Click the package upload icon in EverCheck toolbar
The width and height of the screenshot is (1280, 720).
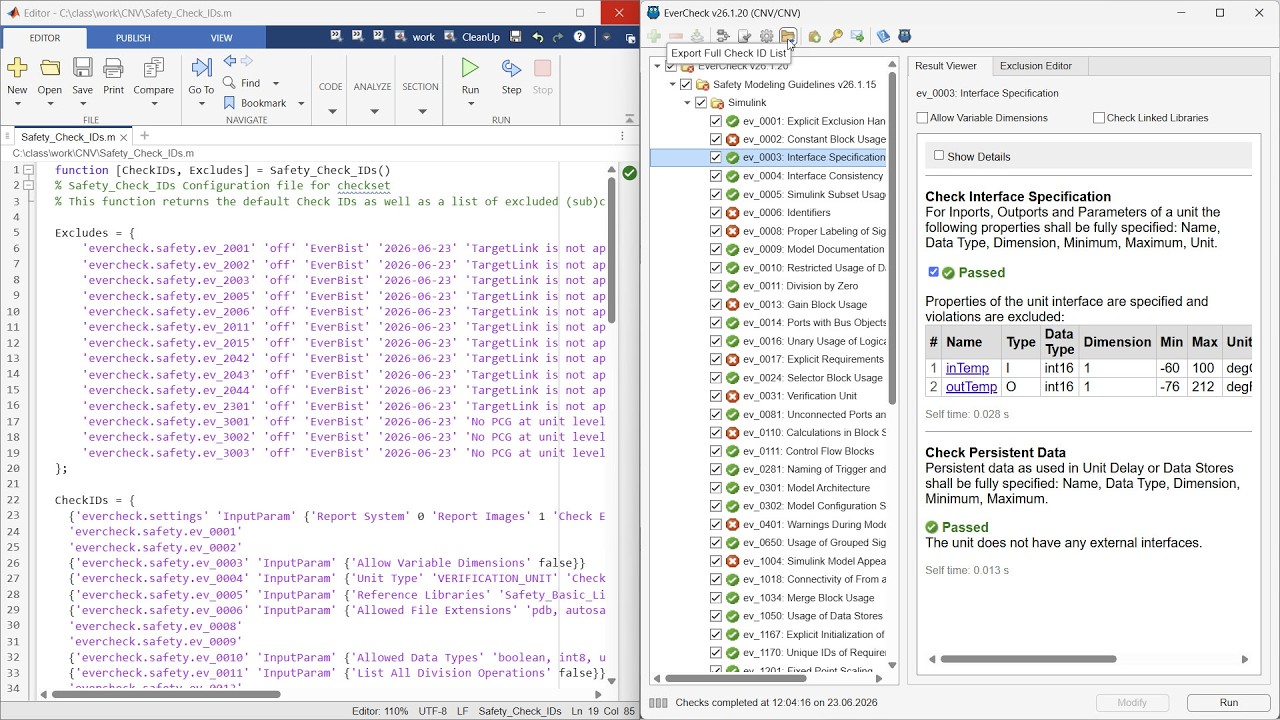click(814, 37)
